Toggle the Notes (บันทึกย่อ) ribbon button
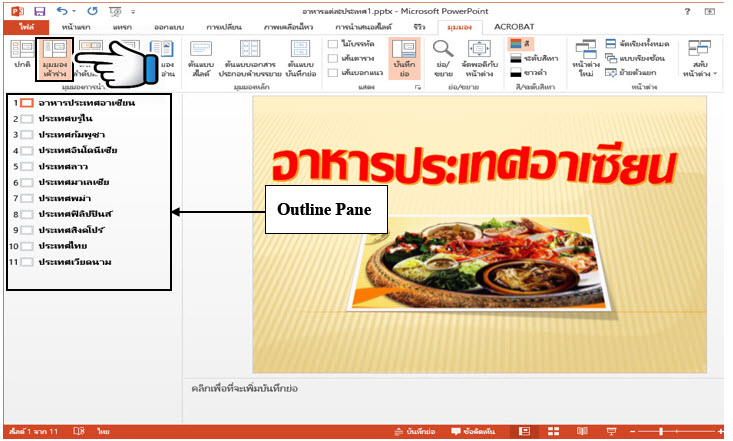The width and height of the screenshot is (733, 441). tap(404, 59)
